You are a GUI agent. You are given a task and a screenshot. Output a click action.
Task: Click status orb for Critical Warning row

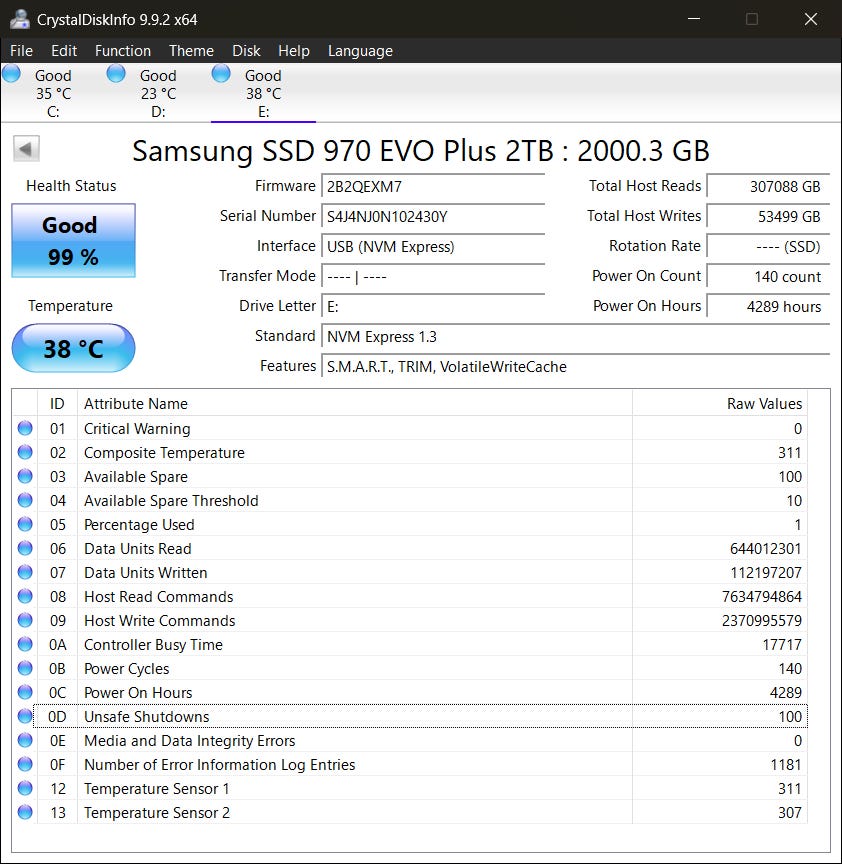(x=25, y=428)
